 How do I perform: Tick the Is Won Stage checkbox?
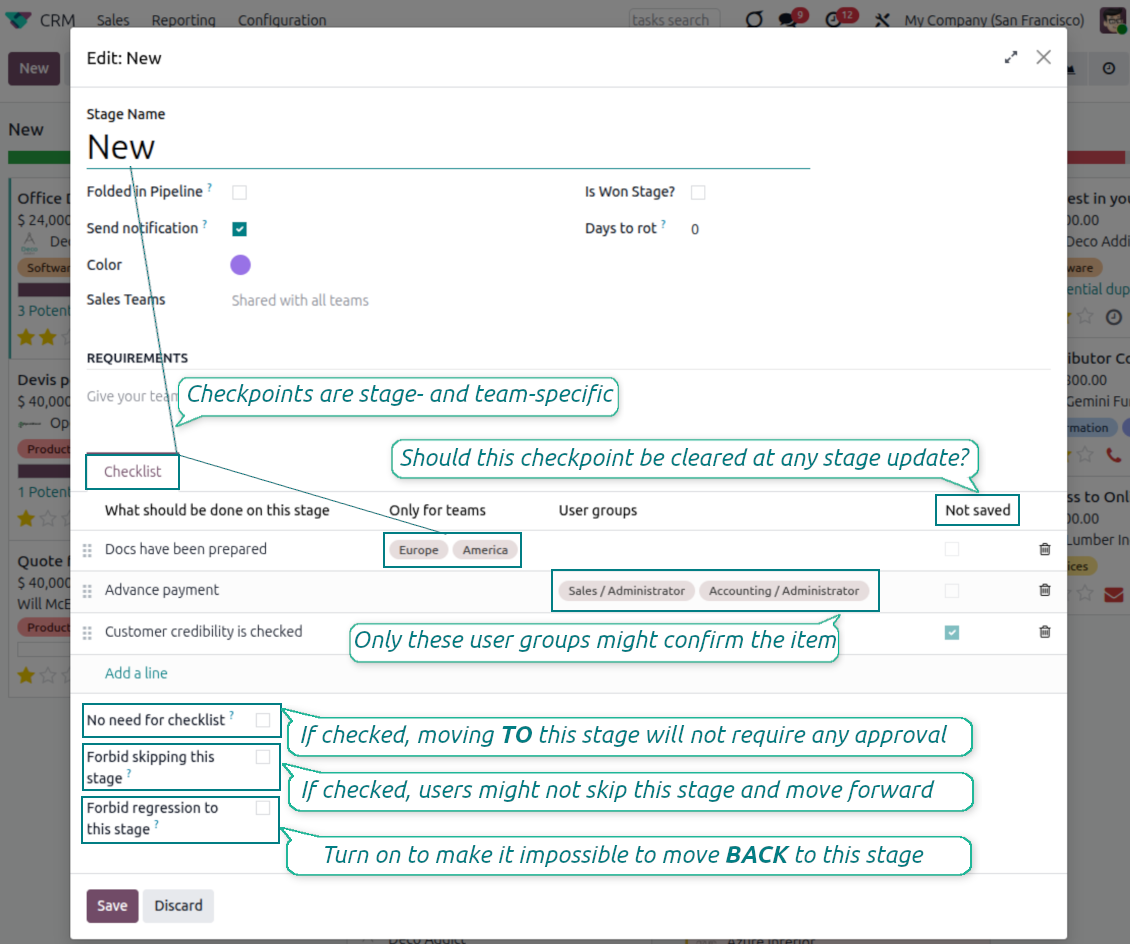tap(698, 192)
